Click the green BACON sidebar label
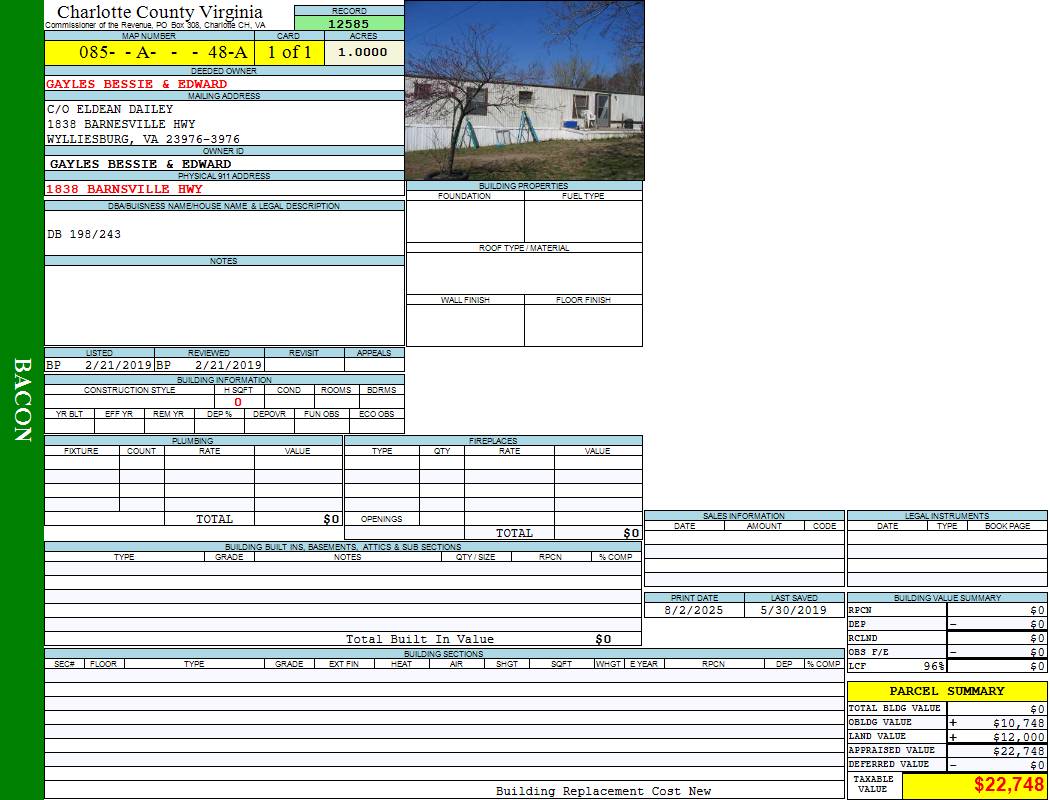Image resolution: width=1050 pixels, height=800 pixels. coord(22,400)
